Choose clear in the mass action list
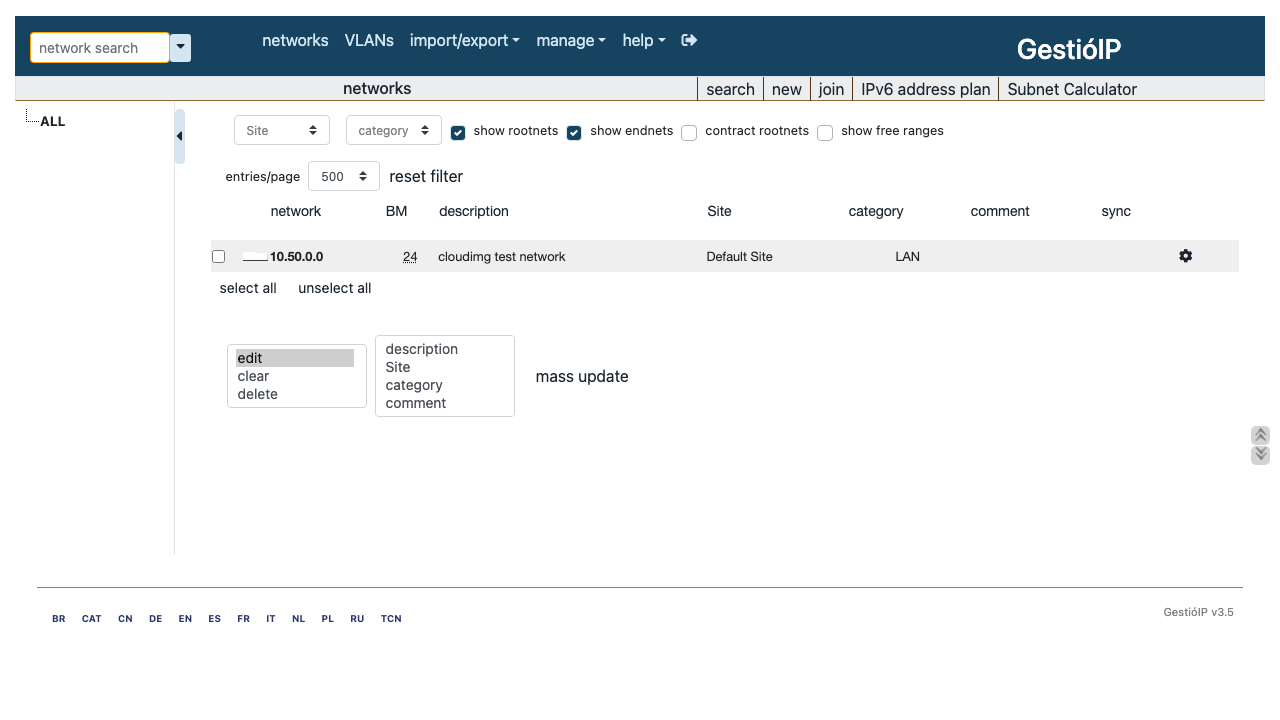This screenshot has width=1280, height=720. point(295,376)
